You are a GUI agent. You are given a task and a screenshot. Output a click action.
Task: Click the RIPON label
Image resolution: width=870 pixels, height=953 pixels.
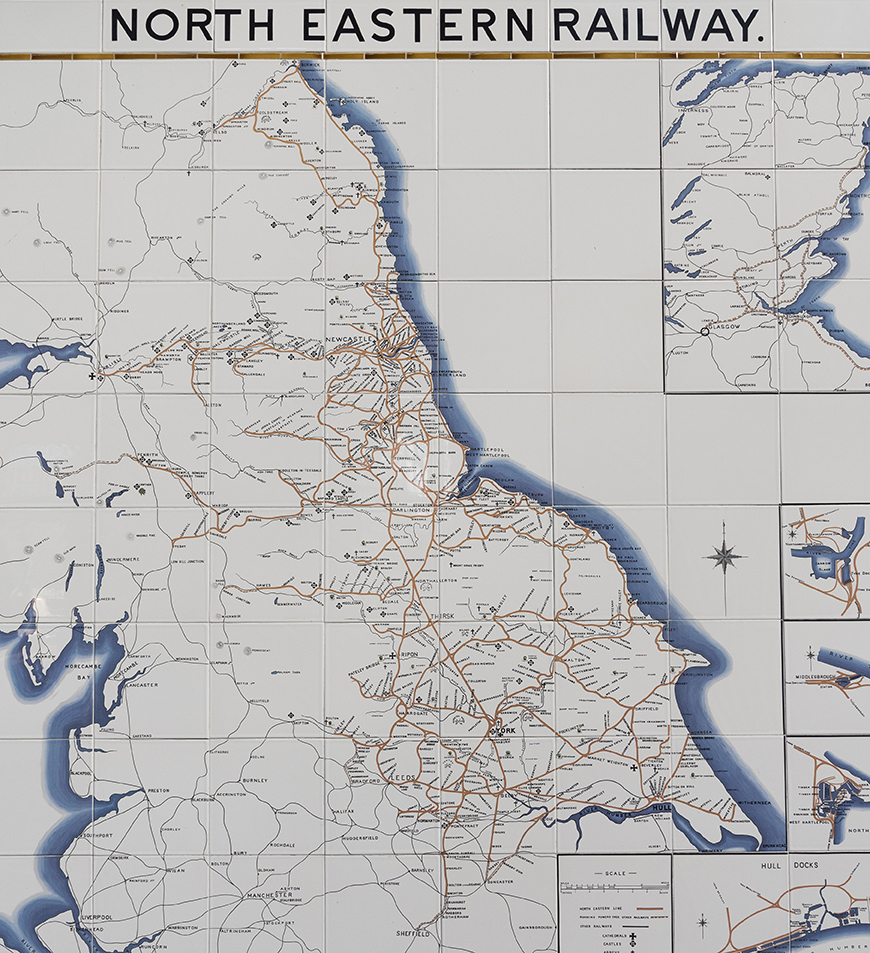409,654
